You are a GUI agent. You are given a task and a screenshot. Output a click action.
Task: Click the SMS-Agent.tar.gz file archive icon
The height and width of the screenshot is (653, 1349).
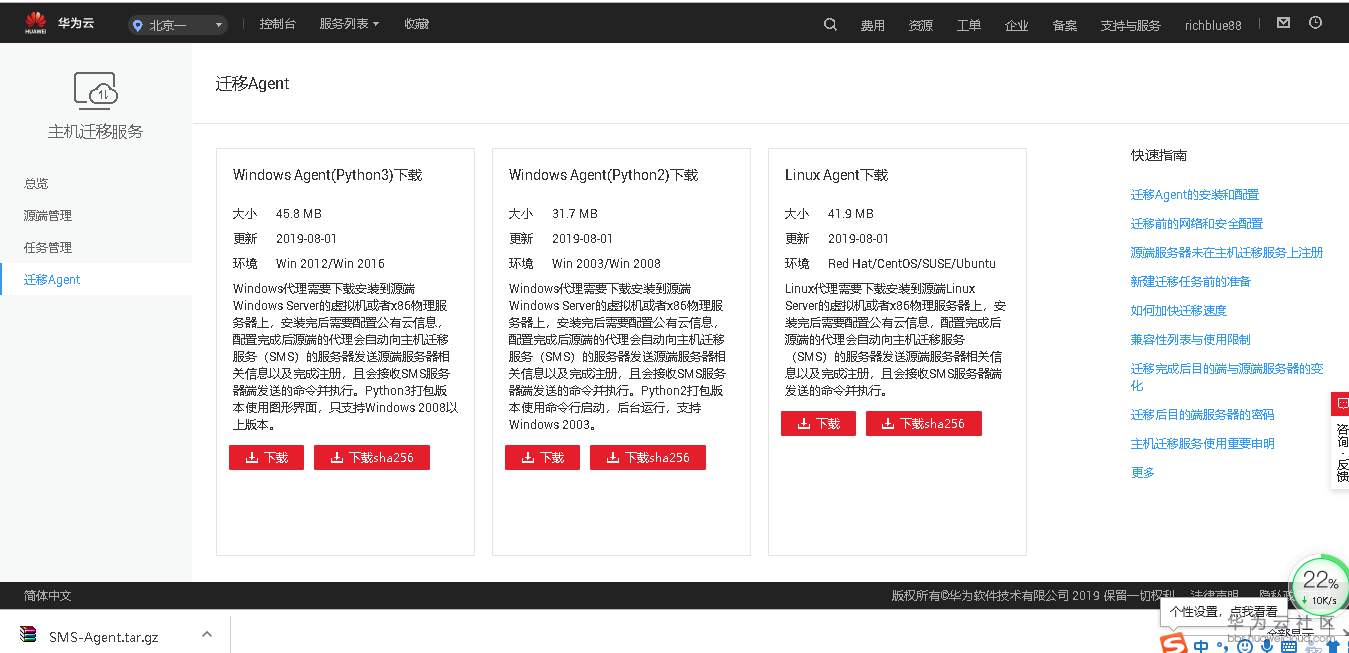[x=28, y=635]
